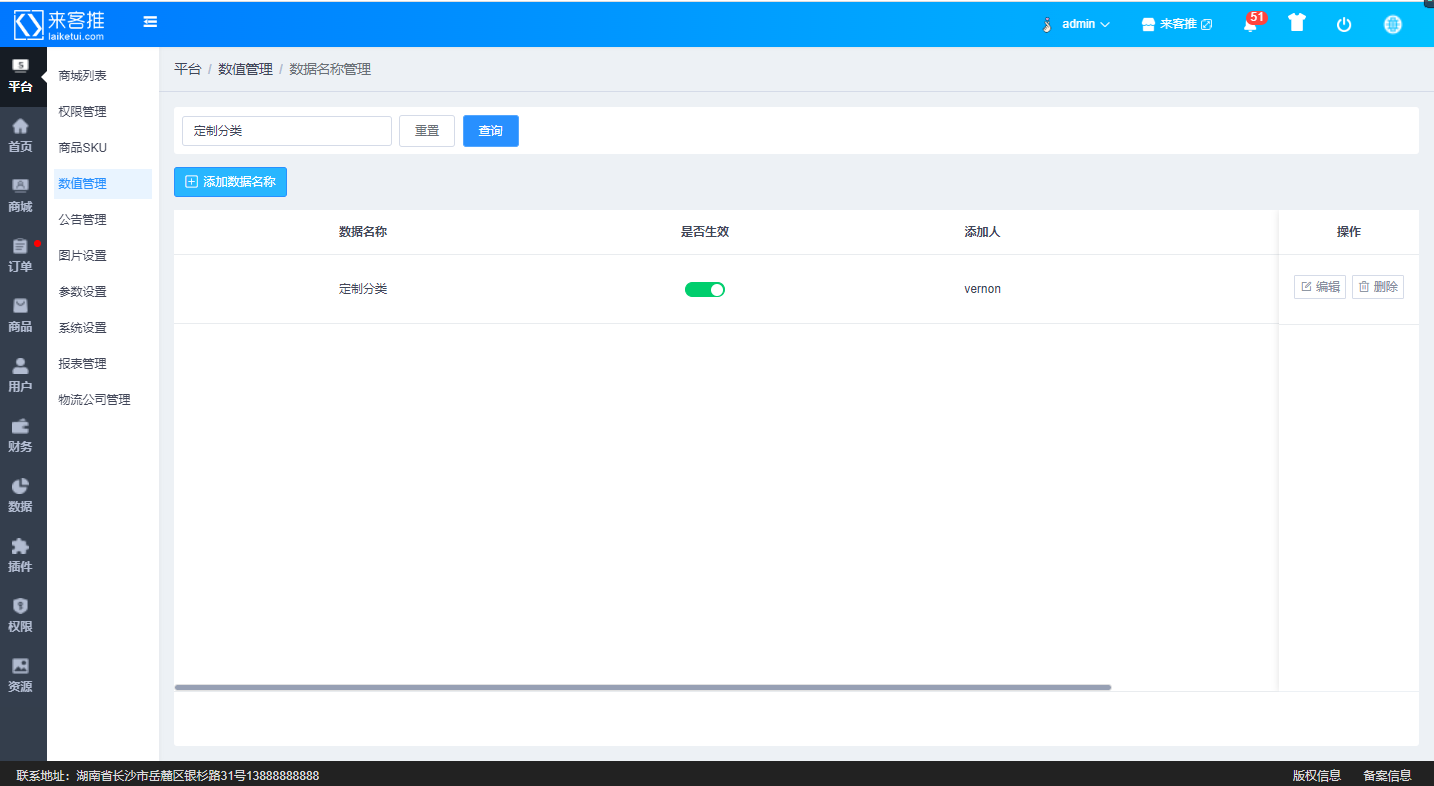Image resolution: width=1434 pixels, height=786 pixels.
Task: Select 报表管理 submenu item
Action: click(103, 364)
